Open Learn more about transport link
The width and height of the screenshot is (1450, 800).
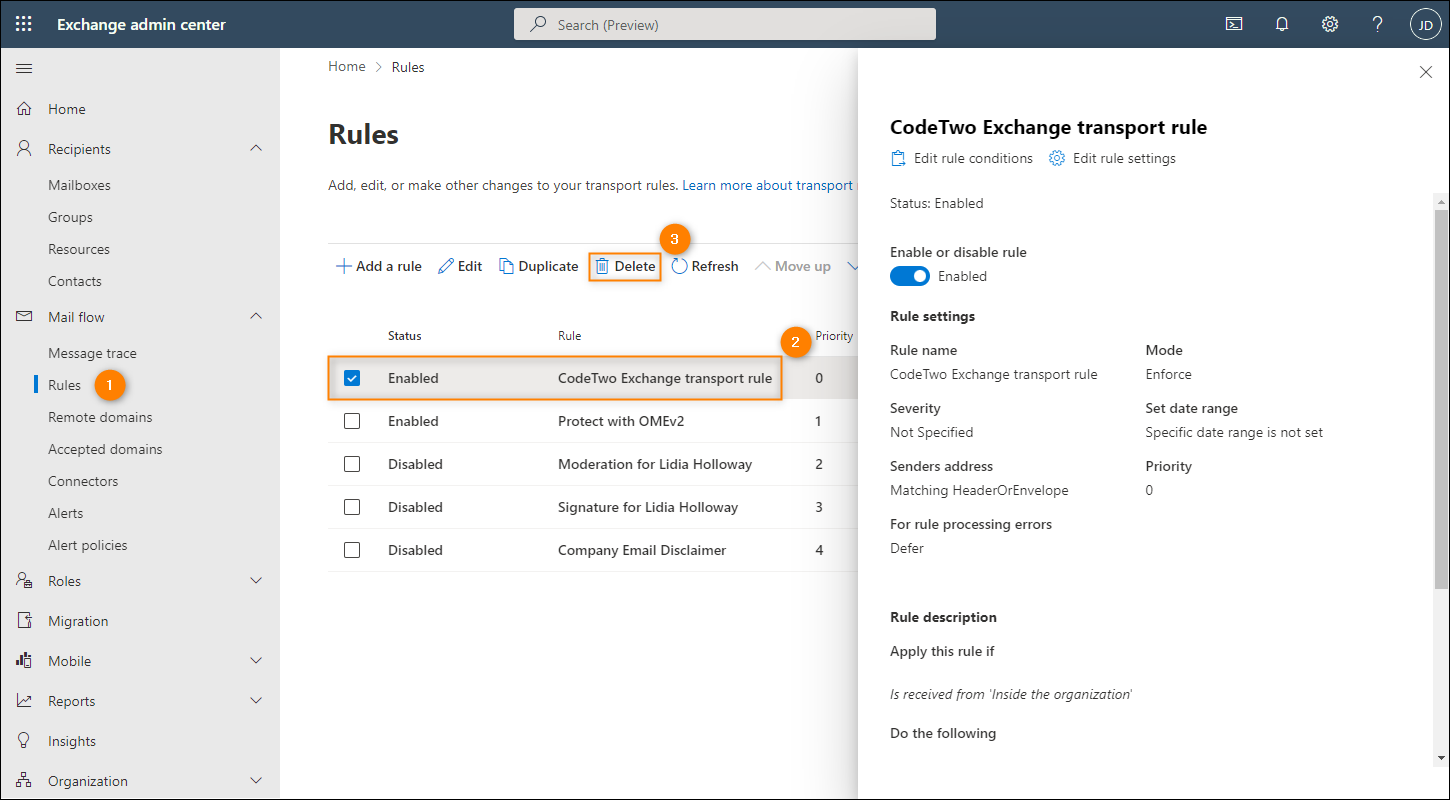tap(769, 185)
